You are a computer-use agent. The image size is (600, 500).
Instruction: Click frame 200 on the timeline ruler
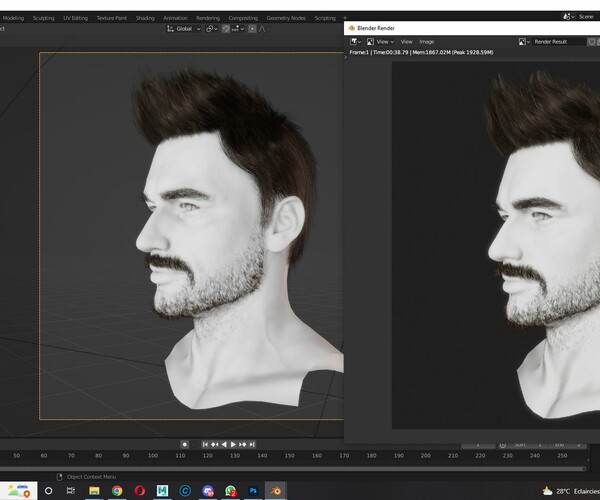tap(426, 456)
